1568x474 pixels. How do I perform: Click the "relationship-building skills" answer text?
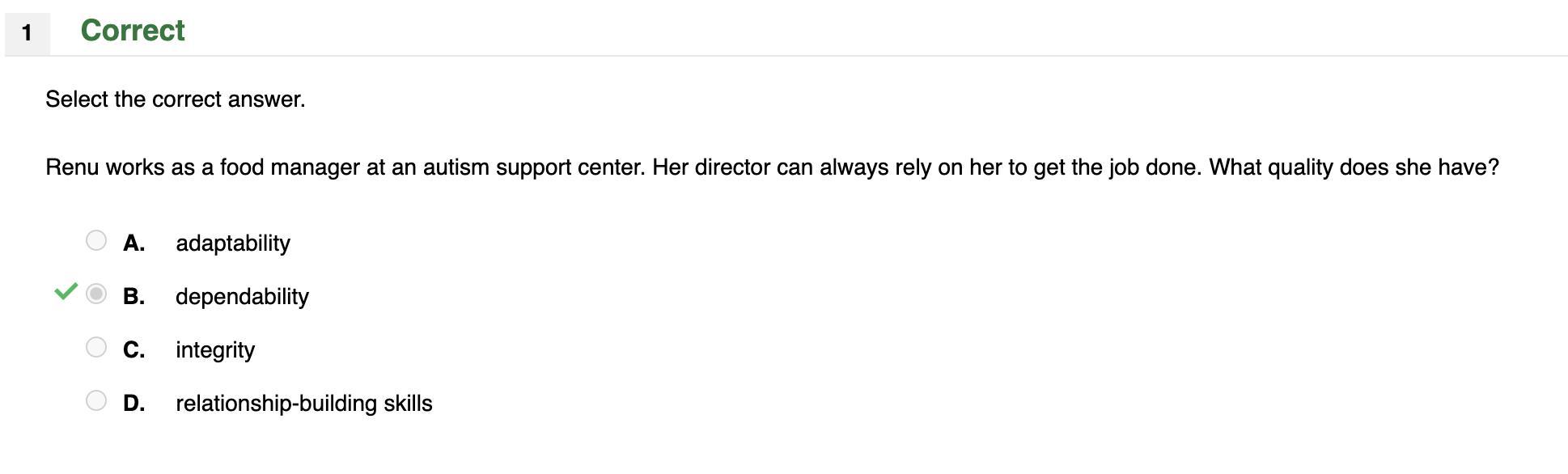pos(304,404)
